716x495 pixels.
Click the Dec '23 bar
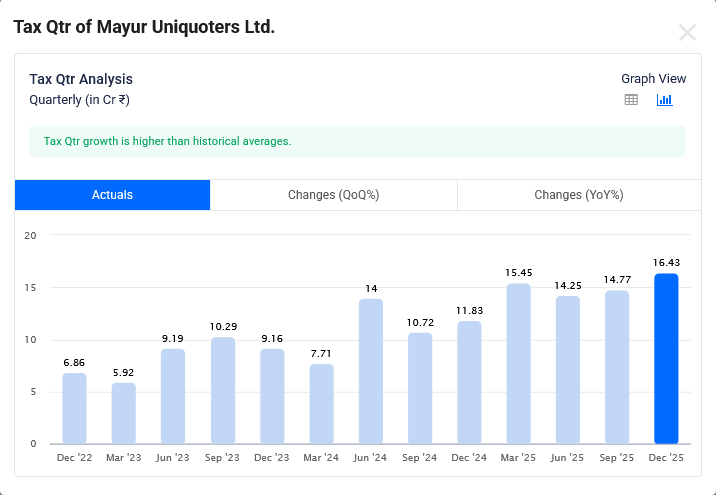[x=272, y=396]
